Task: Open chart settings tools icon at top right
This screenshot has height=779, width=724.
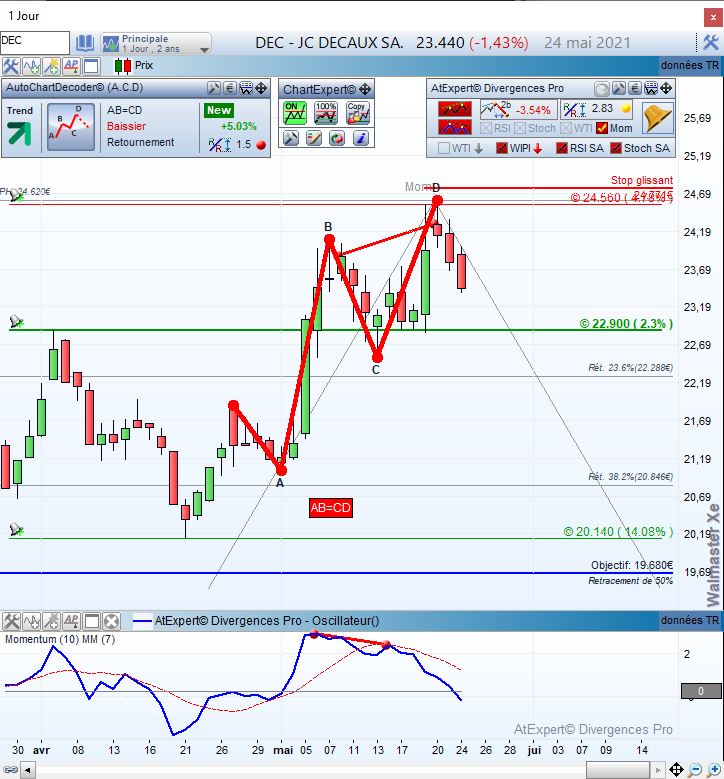Action: [x=711, y=43]
